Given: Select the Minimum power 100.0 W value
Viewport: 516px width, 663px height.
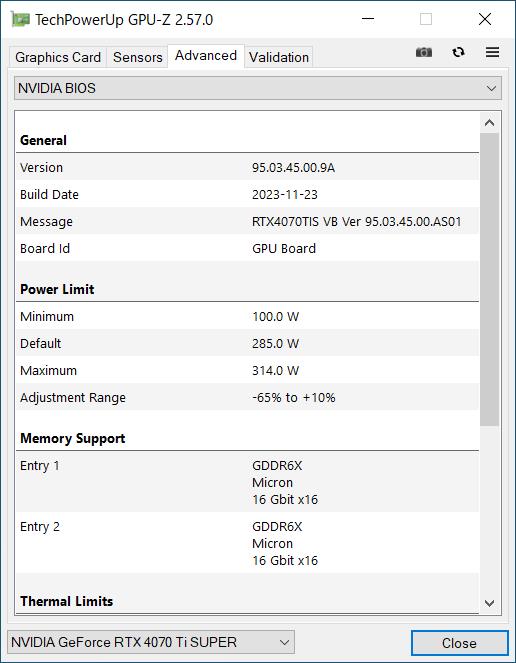Looking at the screenshot, I should (275, 317).
